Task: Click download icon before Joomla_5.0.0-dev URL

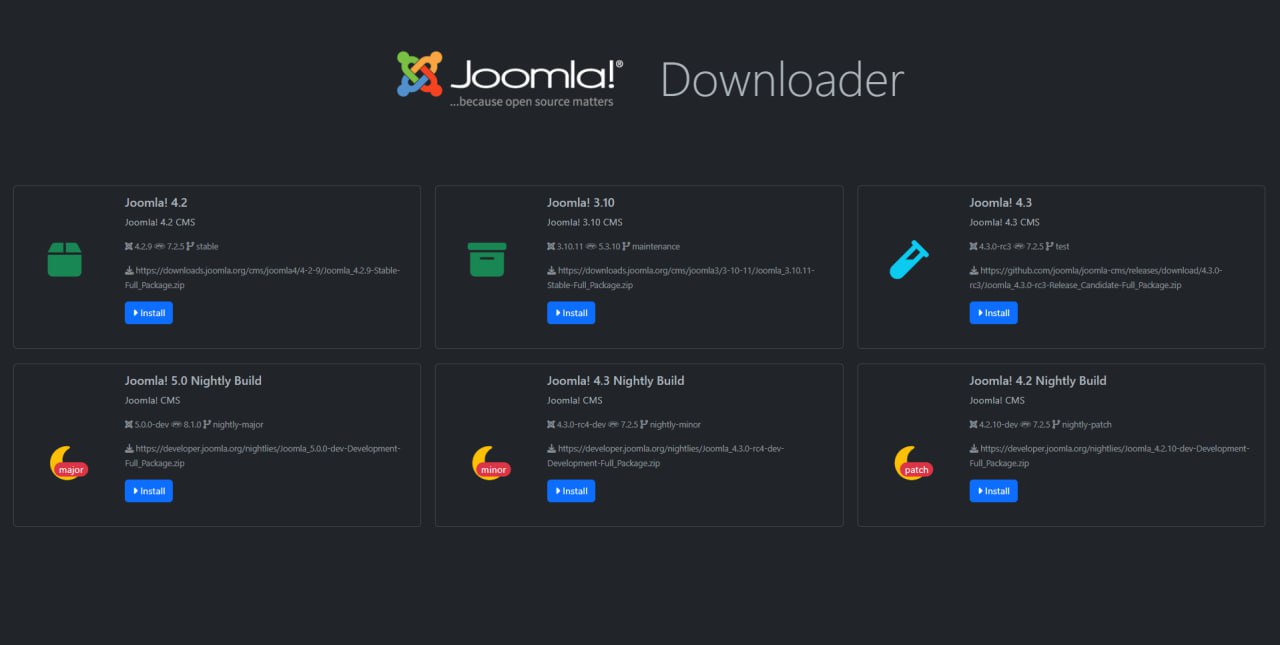Action: 129,448
